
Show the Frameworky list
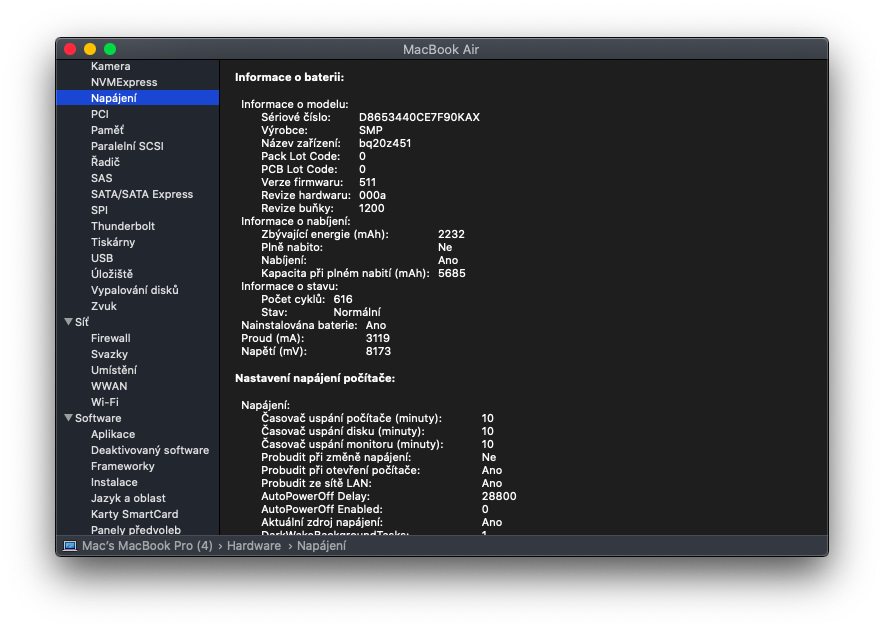[122, 466]
